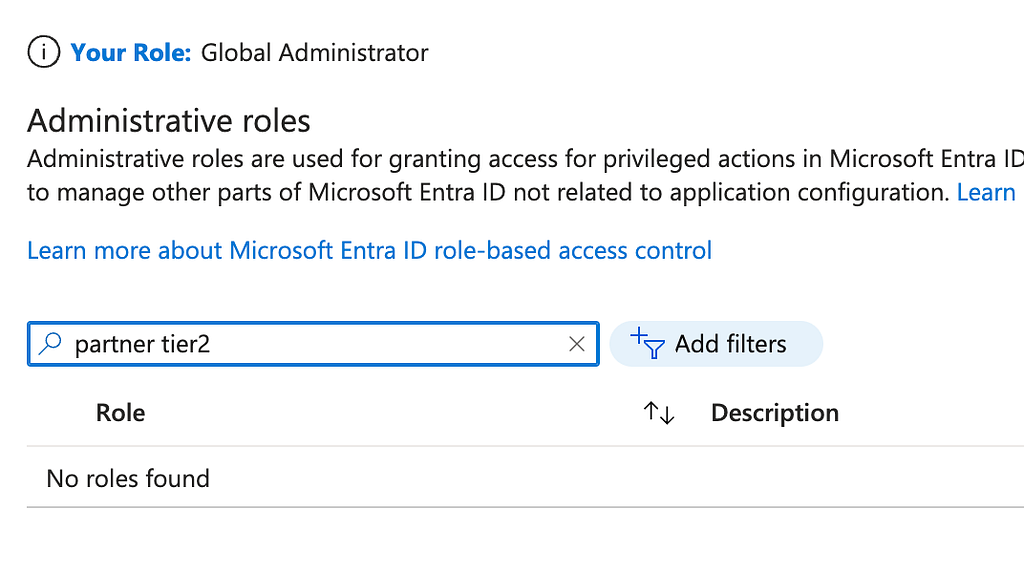Click the No roles found row
1024x573 pixels.
[x=128, y=478]
